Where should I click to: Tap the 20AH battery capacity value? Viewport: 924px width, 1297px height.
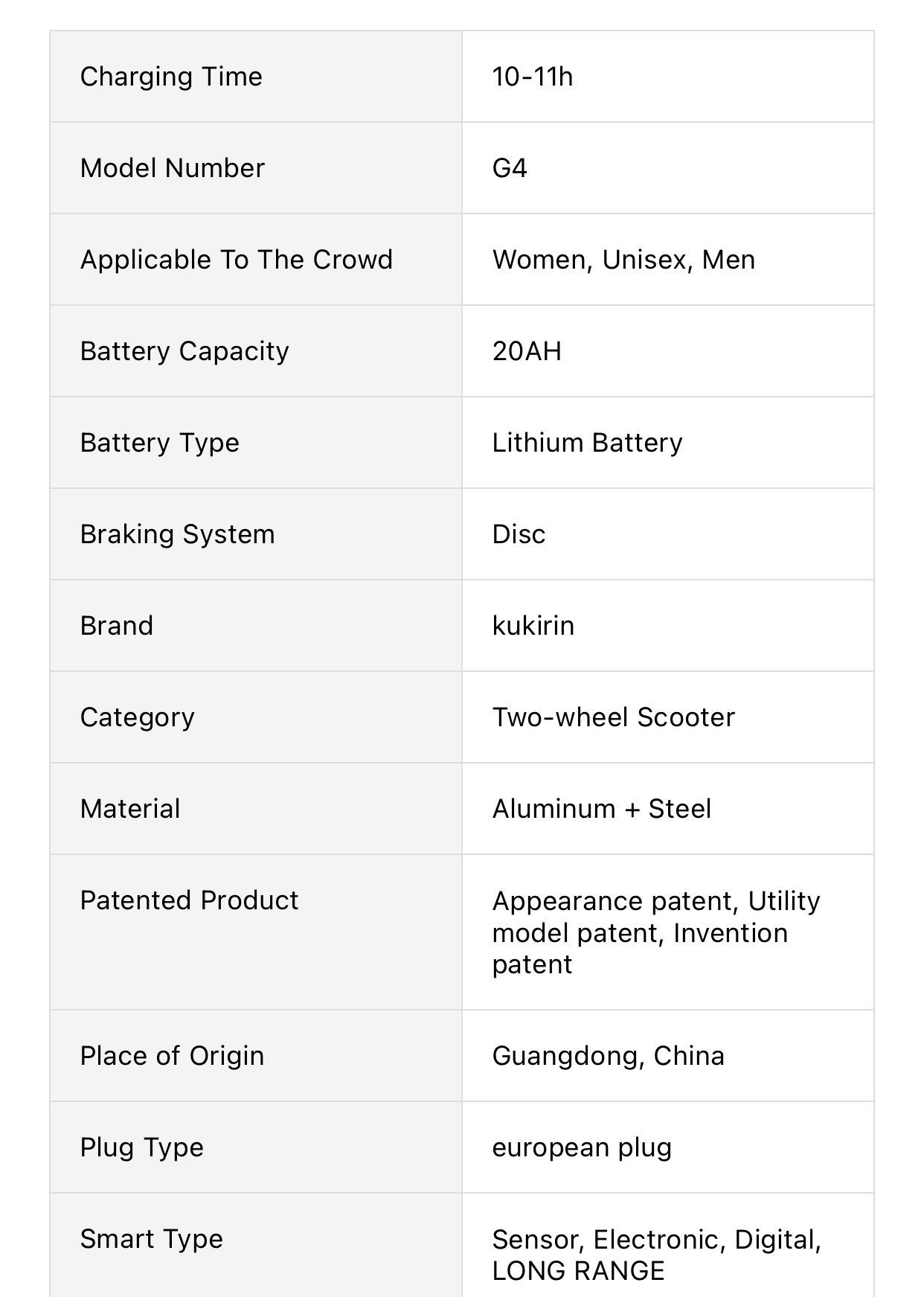527,351
